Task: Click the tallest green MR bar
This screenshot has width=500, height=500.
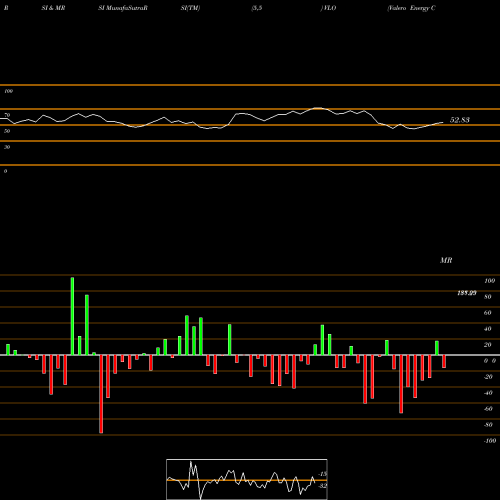Action: 72,316
